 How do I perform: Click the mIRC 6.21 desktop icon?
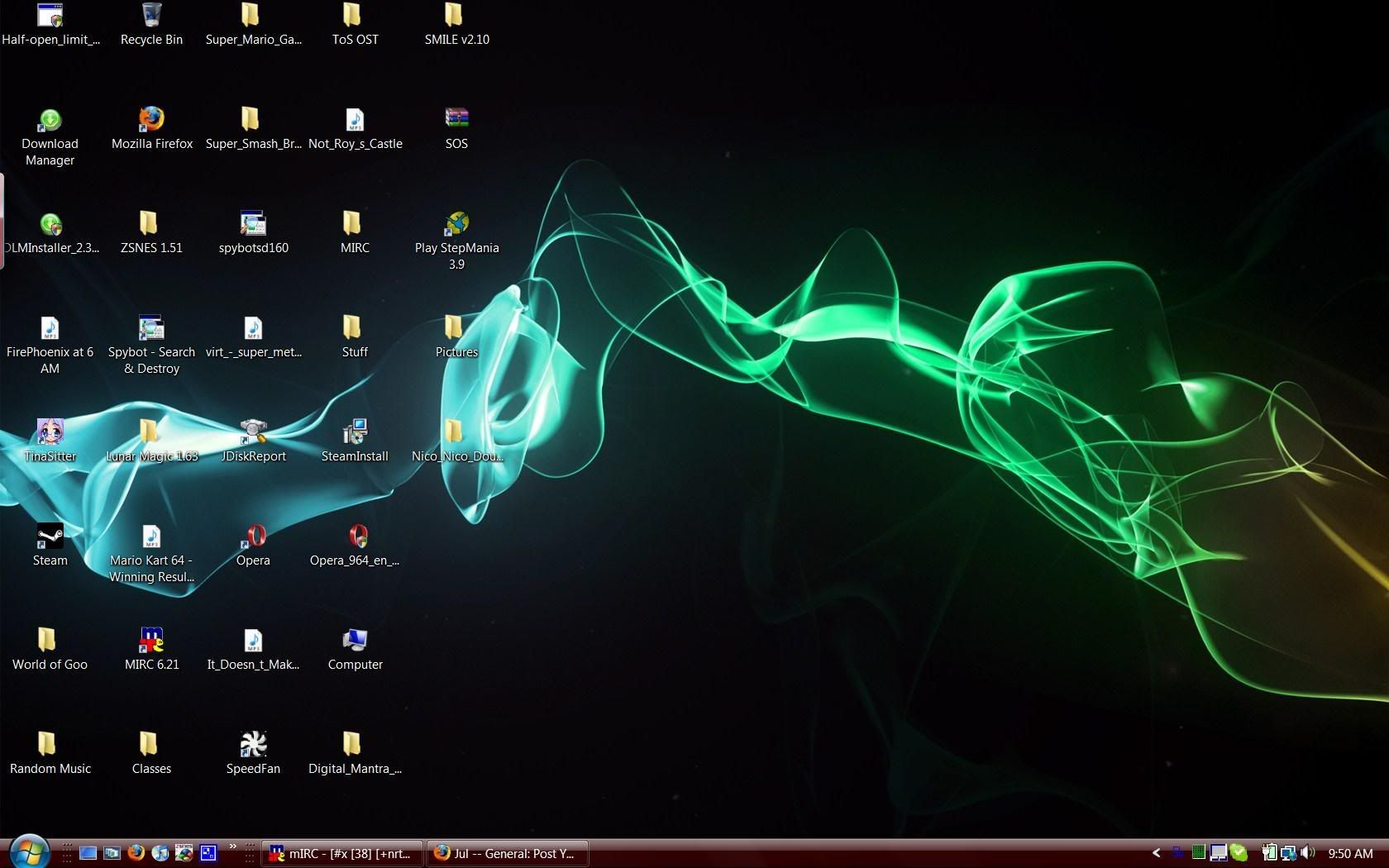tap(151, 641)
